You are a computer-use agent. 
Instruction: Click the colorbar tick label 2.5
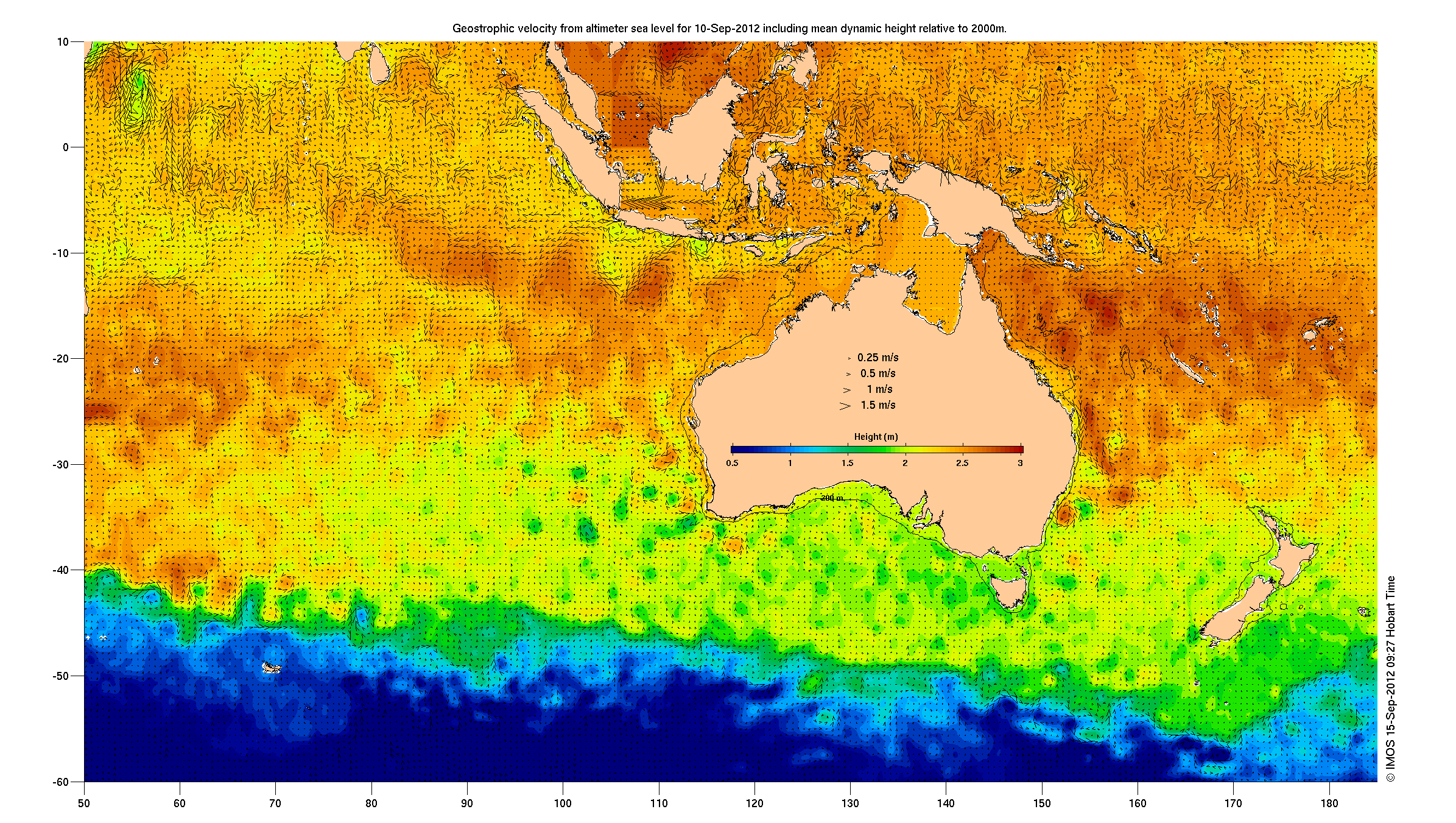pos(962,463)
